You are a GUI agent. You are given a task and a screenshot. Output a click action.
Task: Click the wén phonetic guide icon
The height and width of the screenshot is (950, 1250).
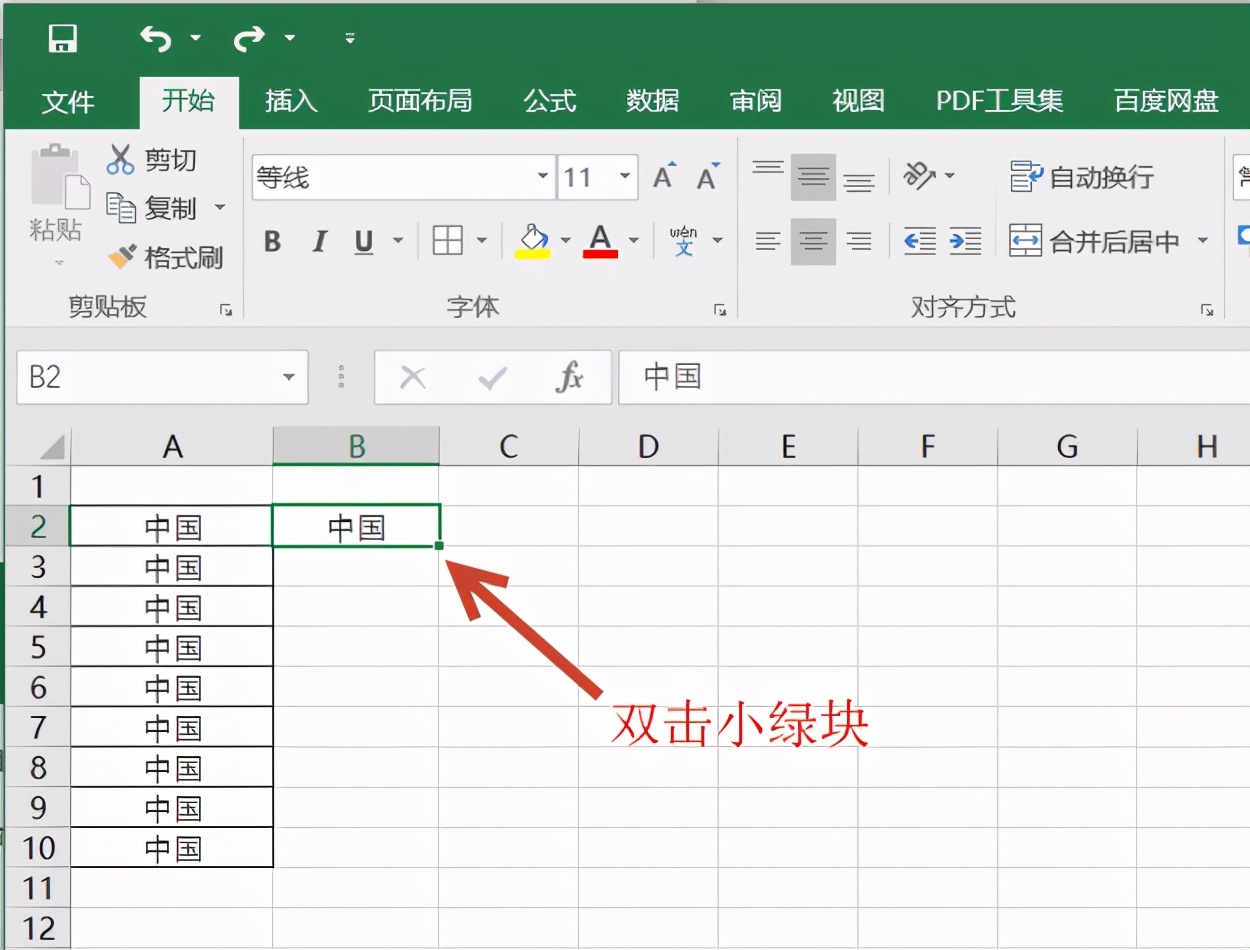685,240
